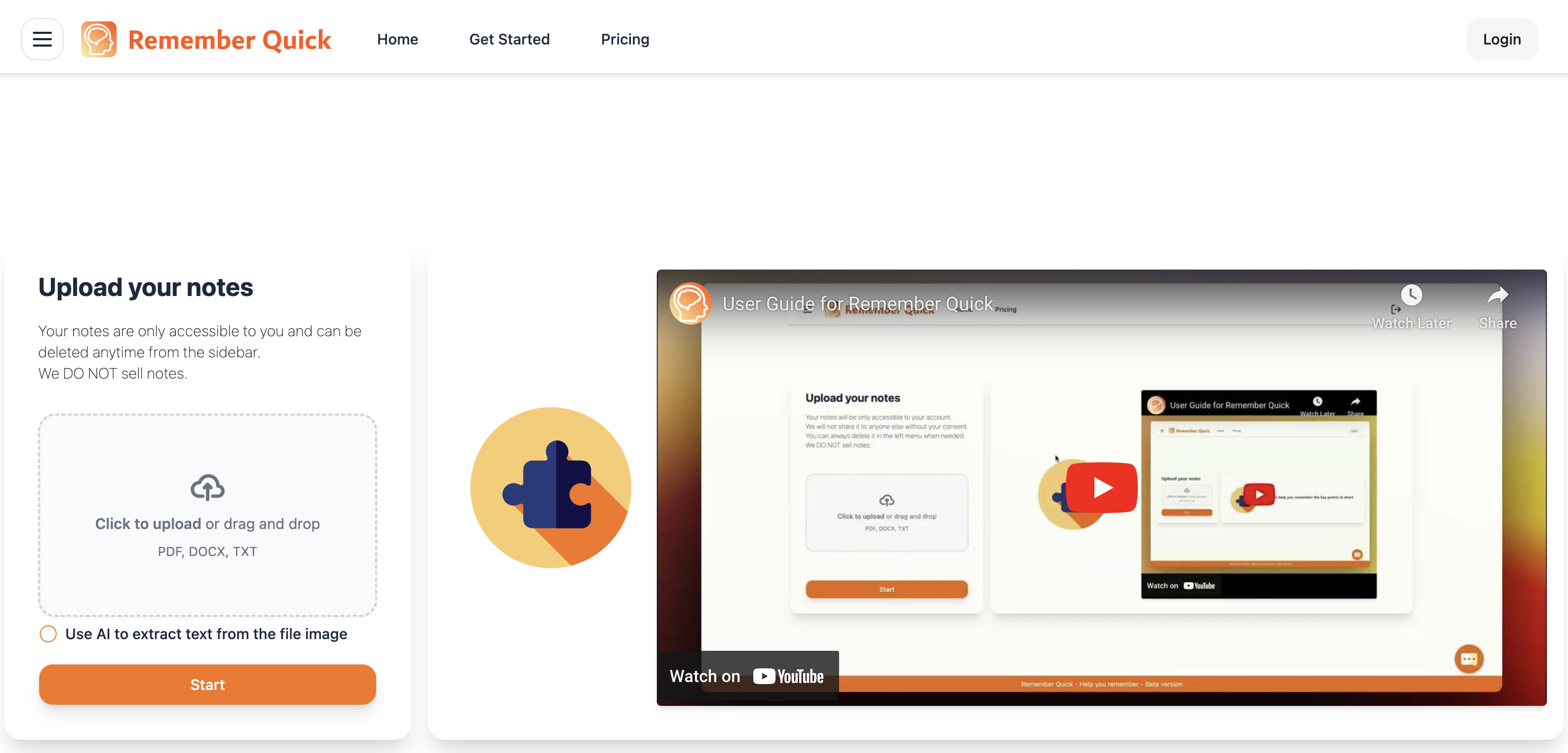Click the cloud upload icon
The height and width of the screenshot is (753, 1568).
pos(208,488)
